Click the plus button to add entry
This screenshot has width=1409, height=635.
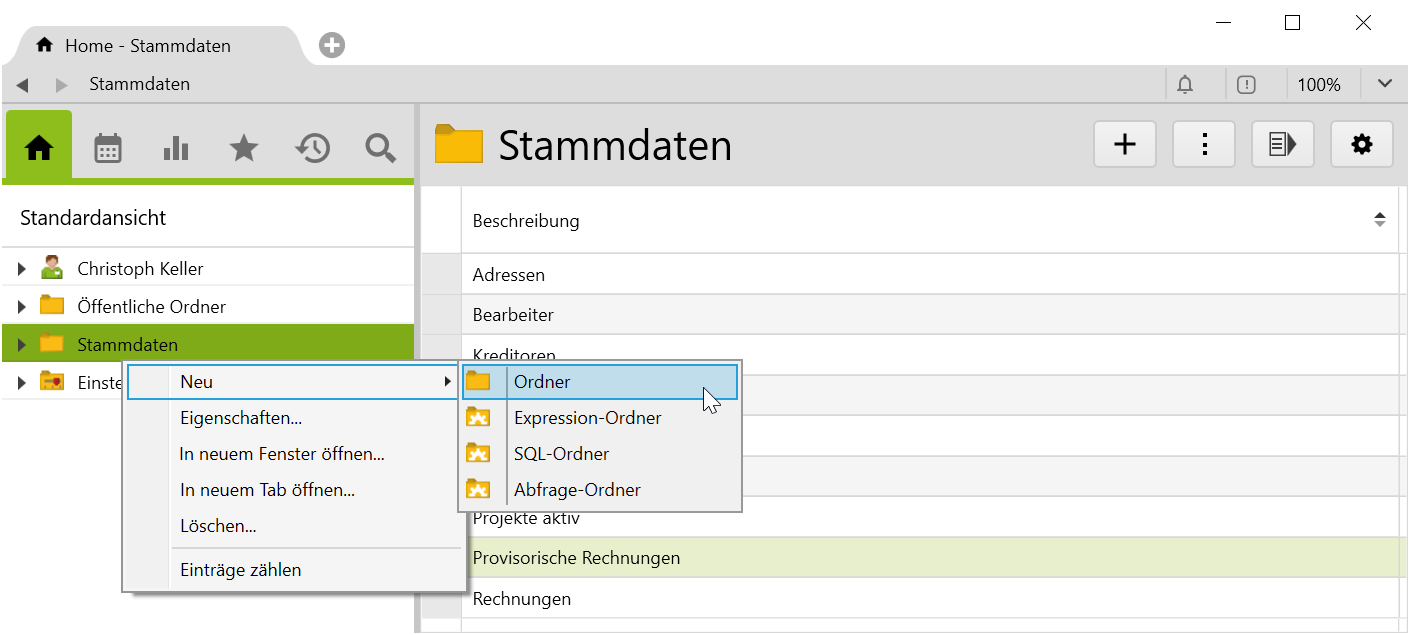[1125, 145]
